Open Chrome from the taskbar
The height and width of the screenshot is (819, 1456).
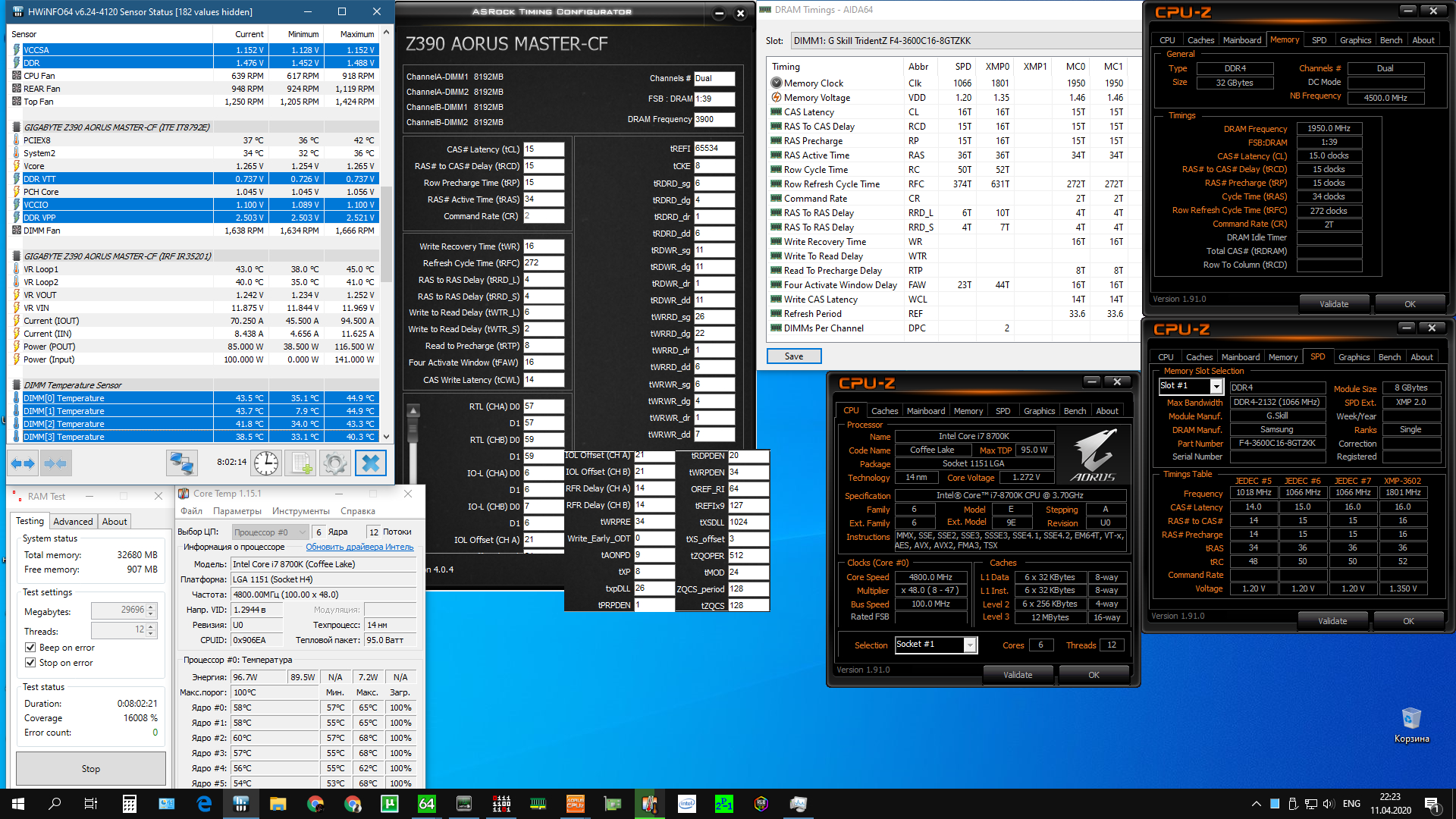[315, 804]
